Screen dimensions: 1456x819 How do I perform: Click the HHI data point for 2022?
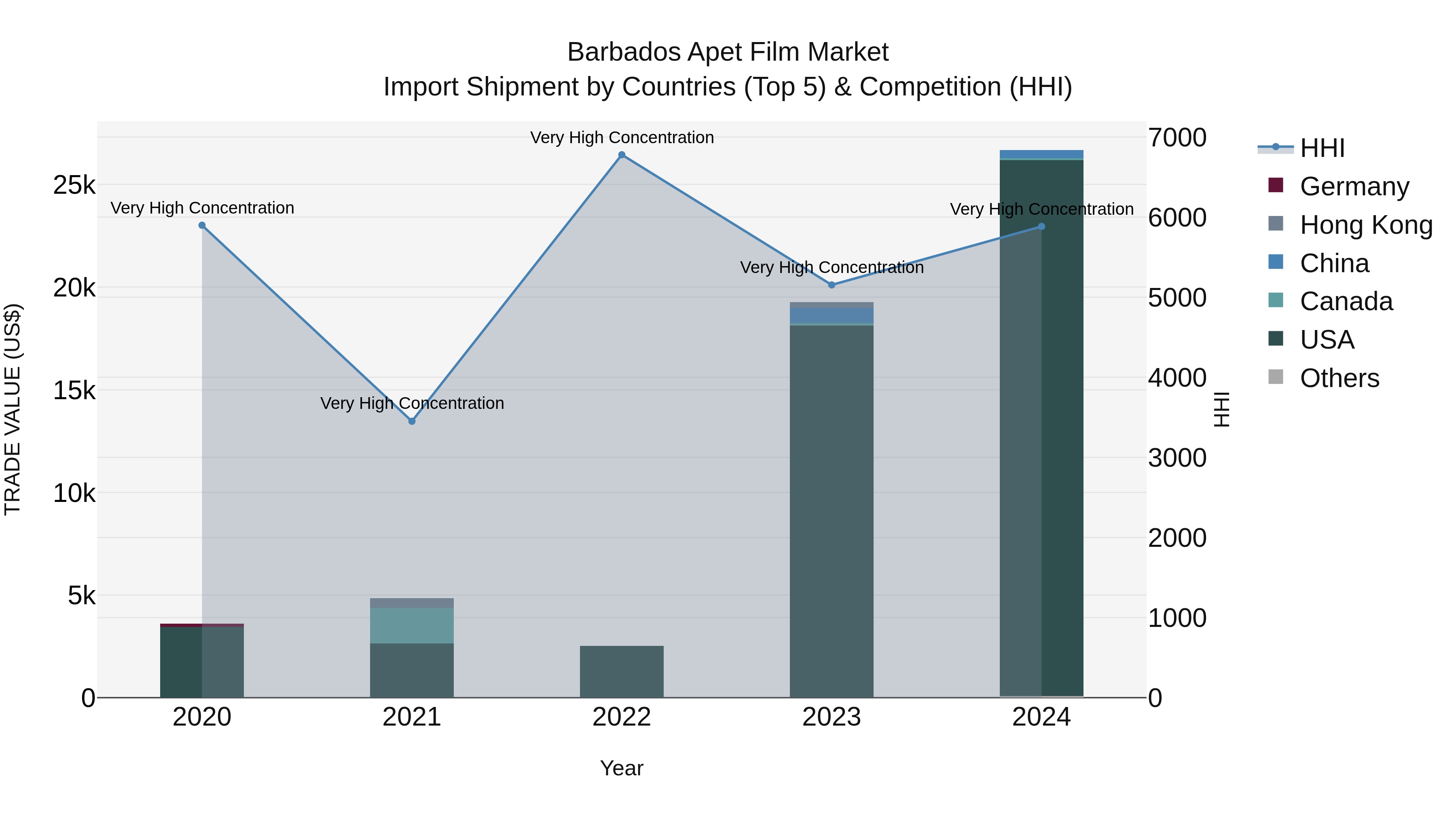click(x=622, y=155)
